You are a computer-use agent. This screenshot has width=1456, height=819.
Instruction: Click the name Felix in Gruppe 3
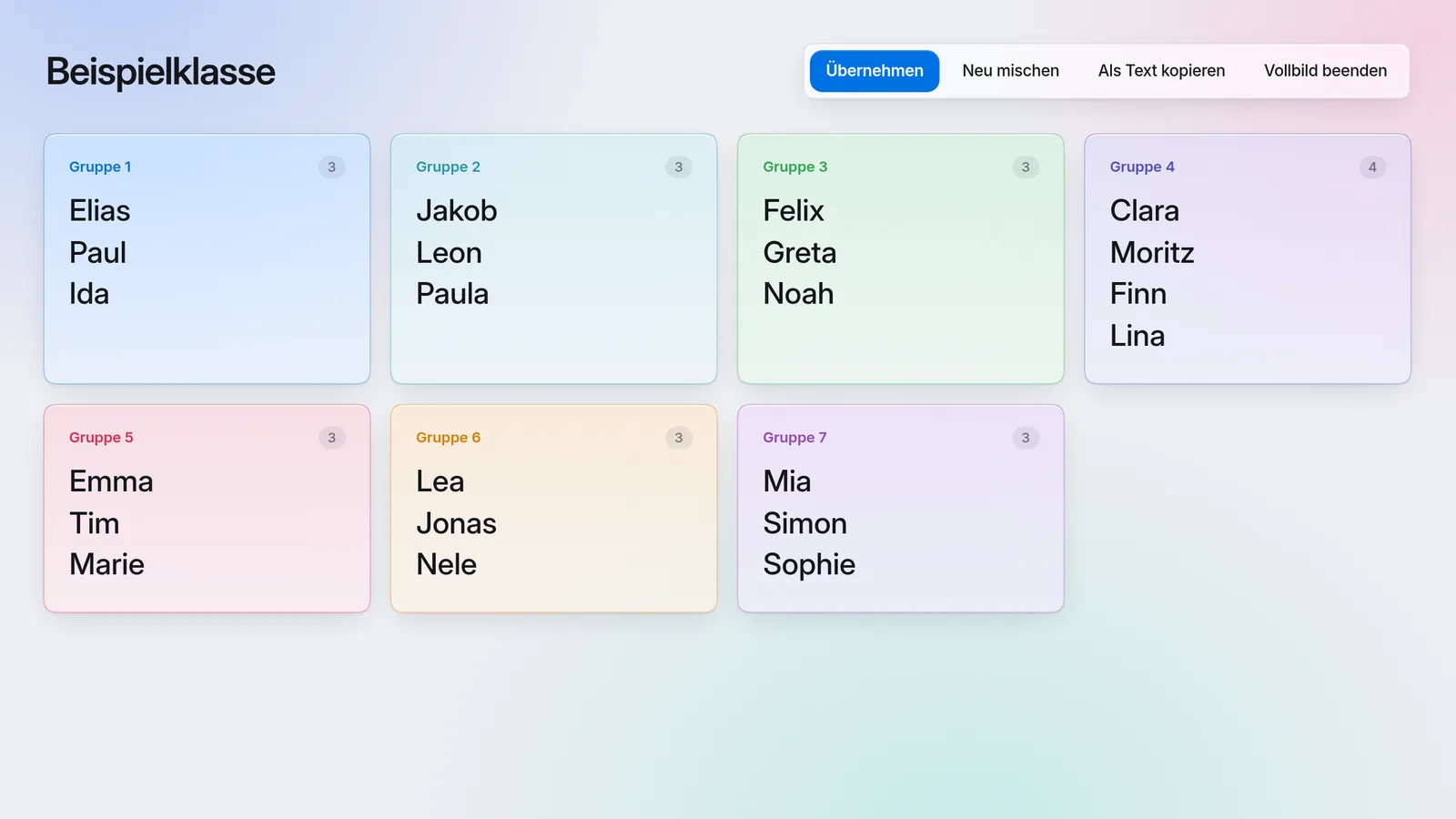tap(793, 211)
